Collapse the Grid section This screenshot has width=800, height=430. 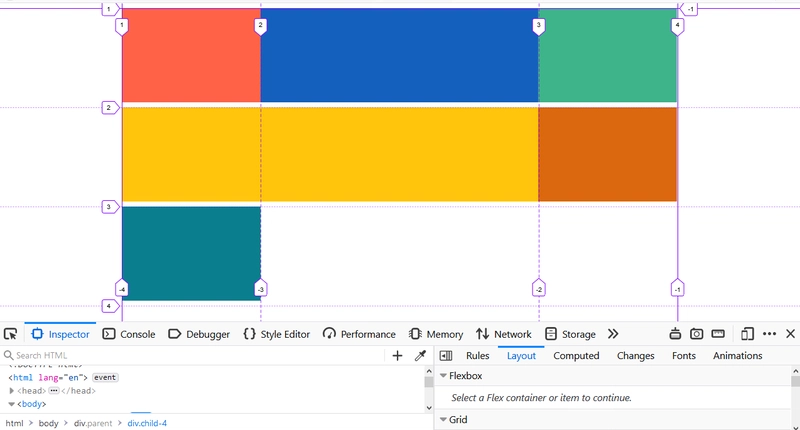tap(443, 419)
